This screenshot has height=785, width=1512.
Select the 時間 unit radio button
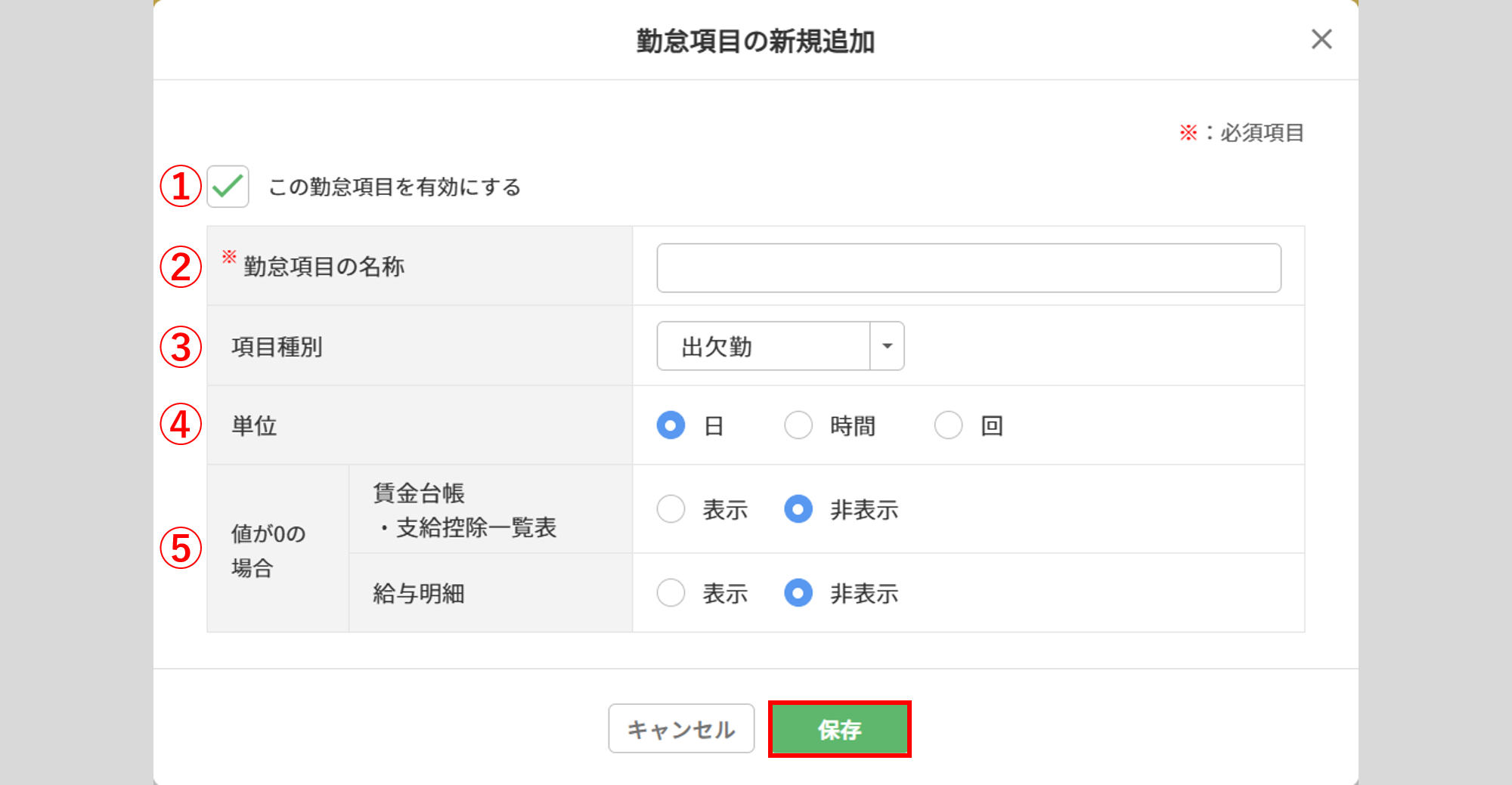(x=798, y=425)
